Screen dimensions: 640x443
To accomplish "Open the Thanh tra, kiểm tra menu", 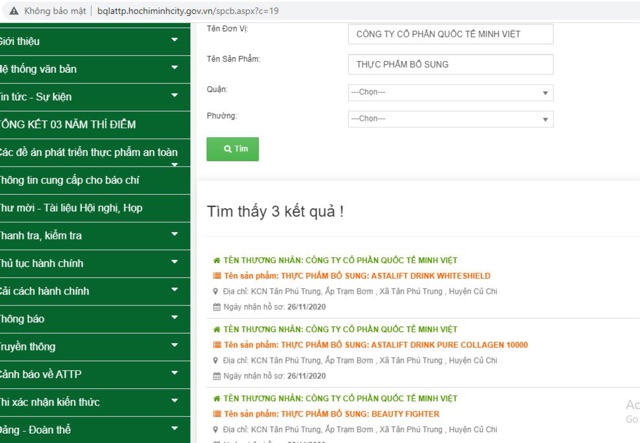I will coord(41,236).
